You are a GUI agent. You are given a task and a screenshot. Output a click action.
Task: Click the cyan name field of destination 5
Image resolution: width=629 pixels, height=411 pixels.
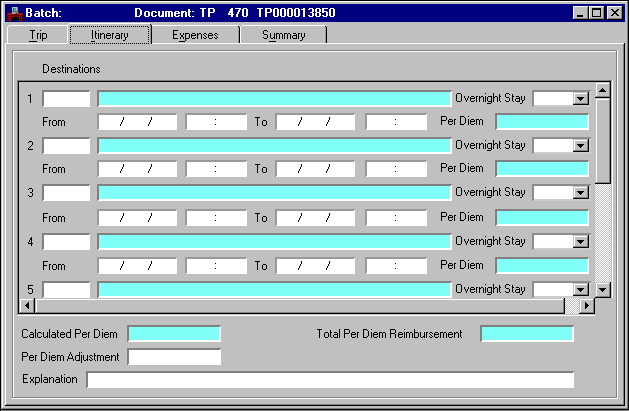[274, 290]
